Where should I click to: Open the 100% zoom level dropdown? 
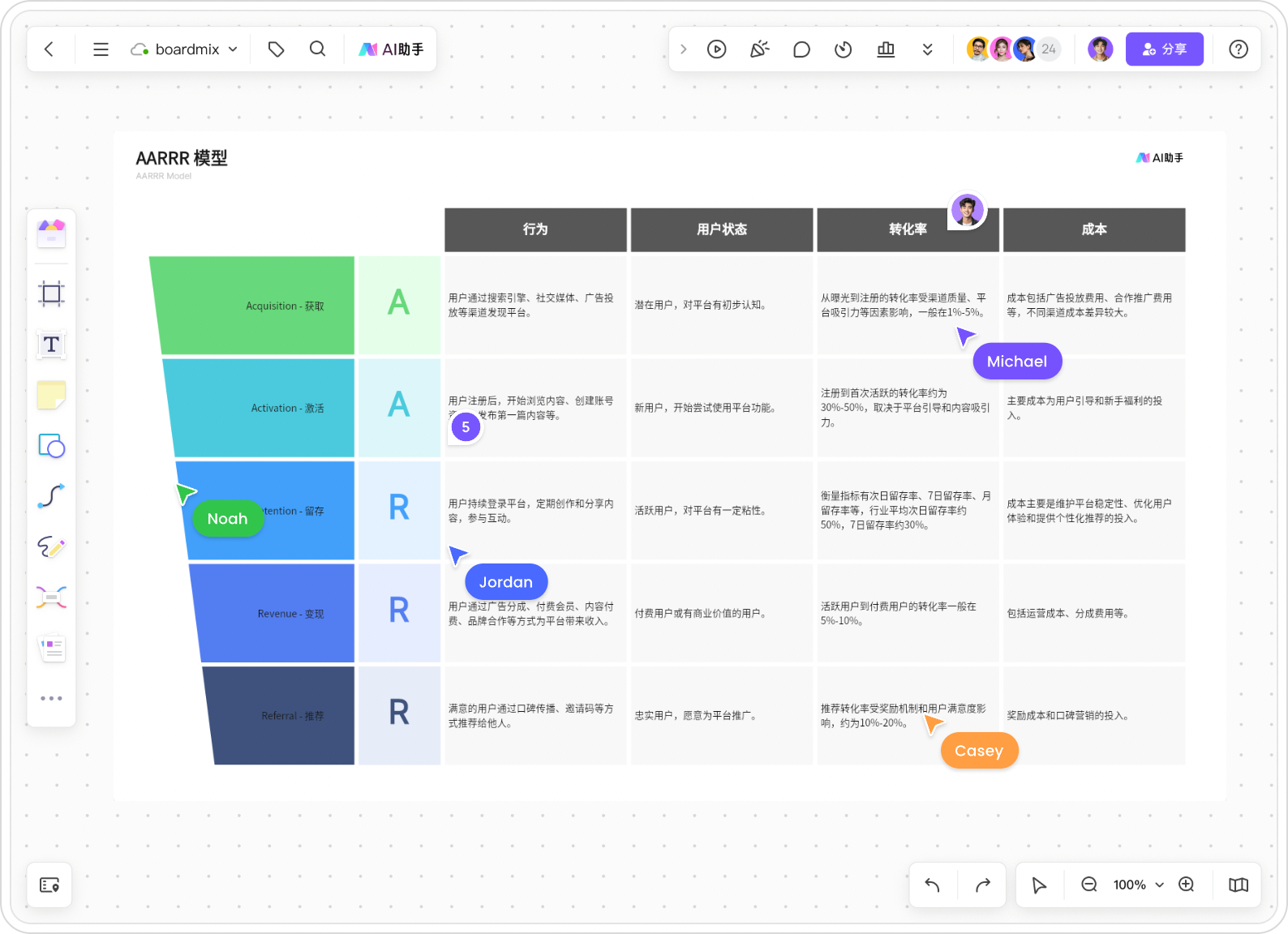1139,885
